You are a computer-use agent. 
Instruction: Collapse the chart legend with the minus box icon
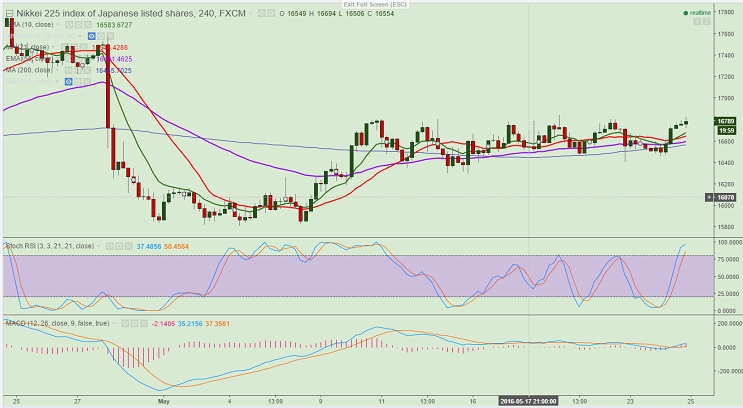click(x=9, y=13)
